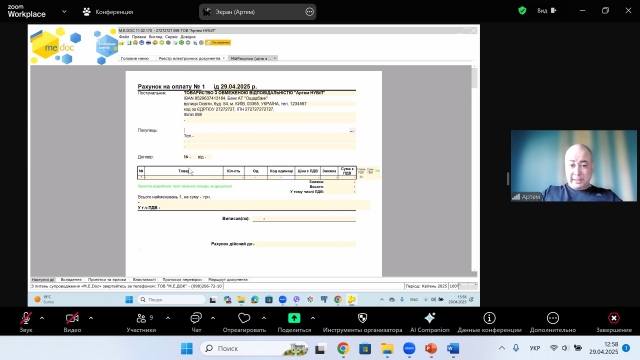This screenshot has height=360, width=640.
Task: Click the Товар column header
Action: pos(184,171)
